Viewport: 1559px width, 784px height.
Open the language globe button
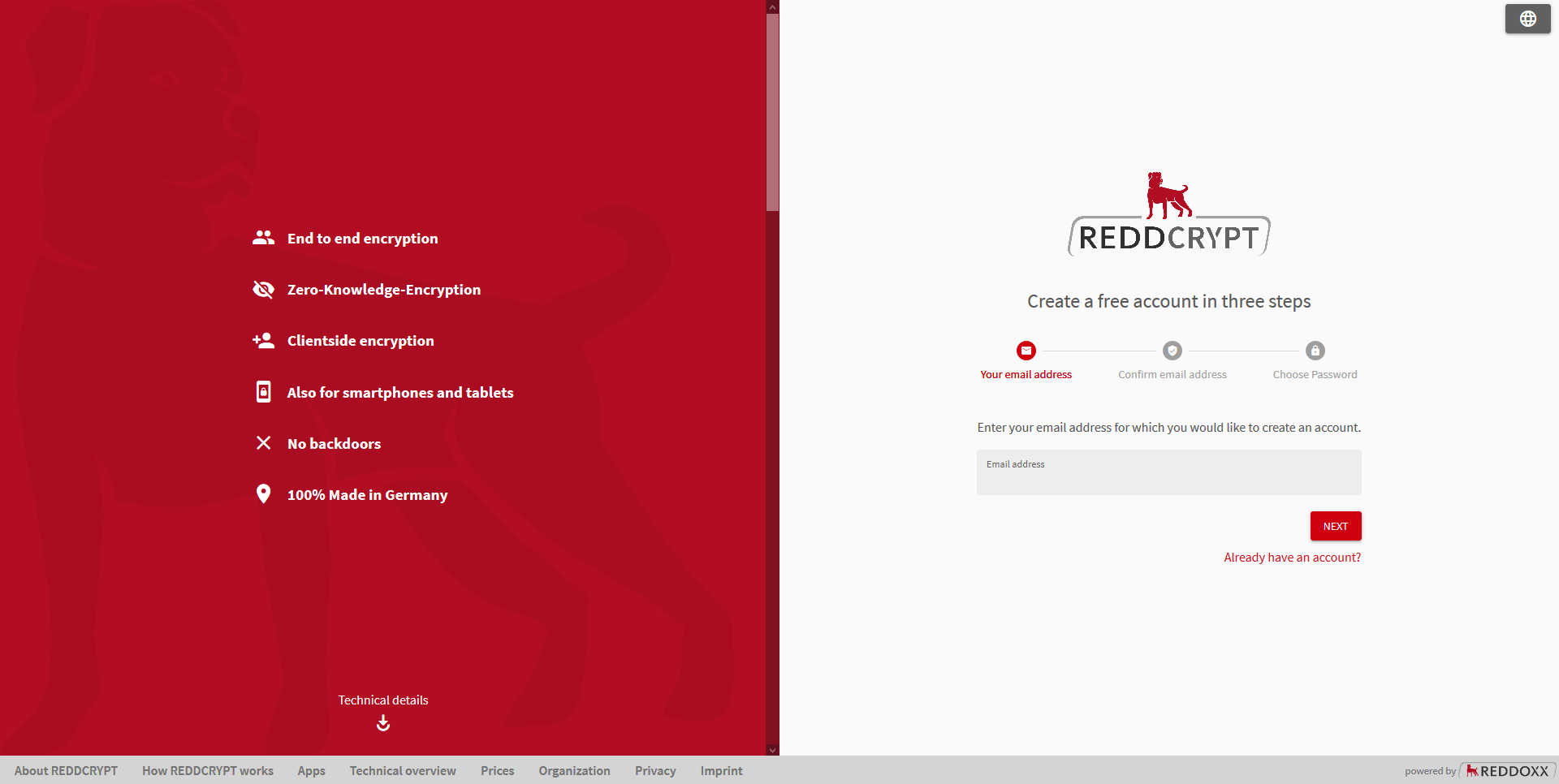tap(1527, 19)
